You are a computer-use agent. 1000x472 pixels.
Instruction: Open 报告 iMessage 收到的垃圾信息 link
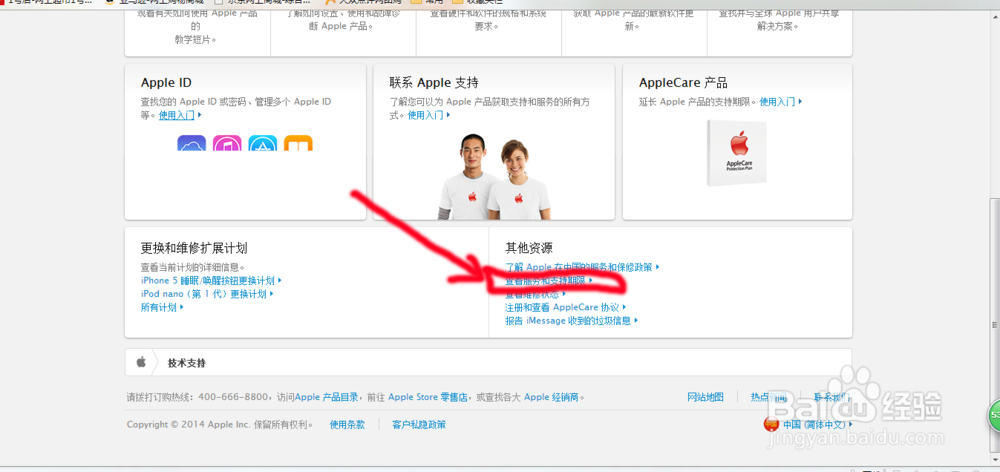[568, 321]
